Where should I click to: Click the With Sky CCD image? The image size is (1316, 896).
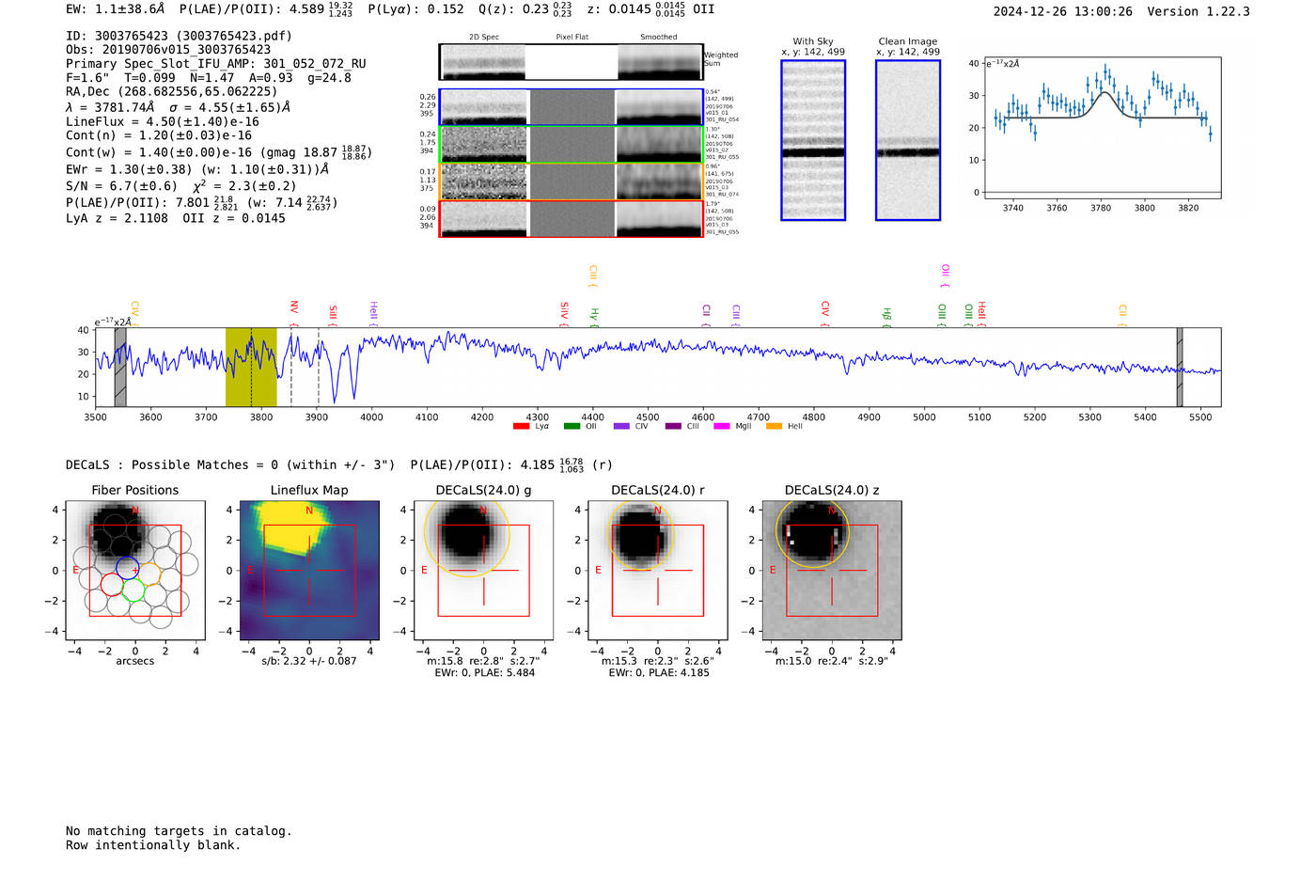tap(813, 140)
